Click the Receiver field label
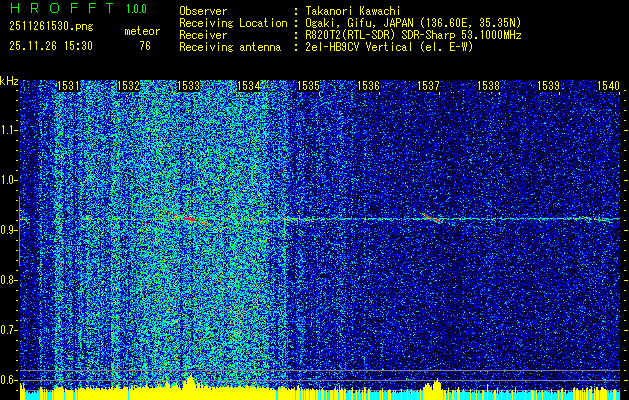 [x=203, y=35]
